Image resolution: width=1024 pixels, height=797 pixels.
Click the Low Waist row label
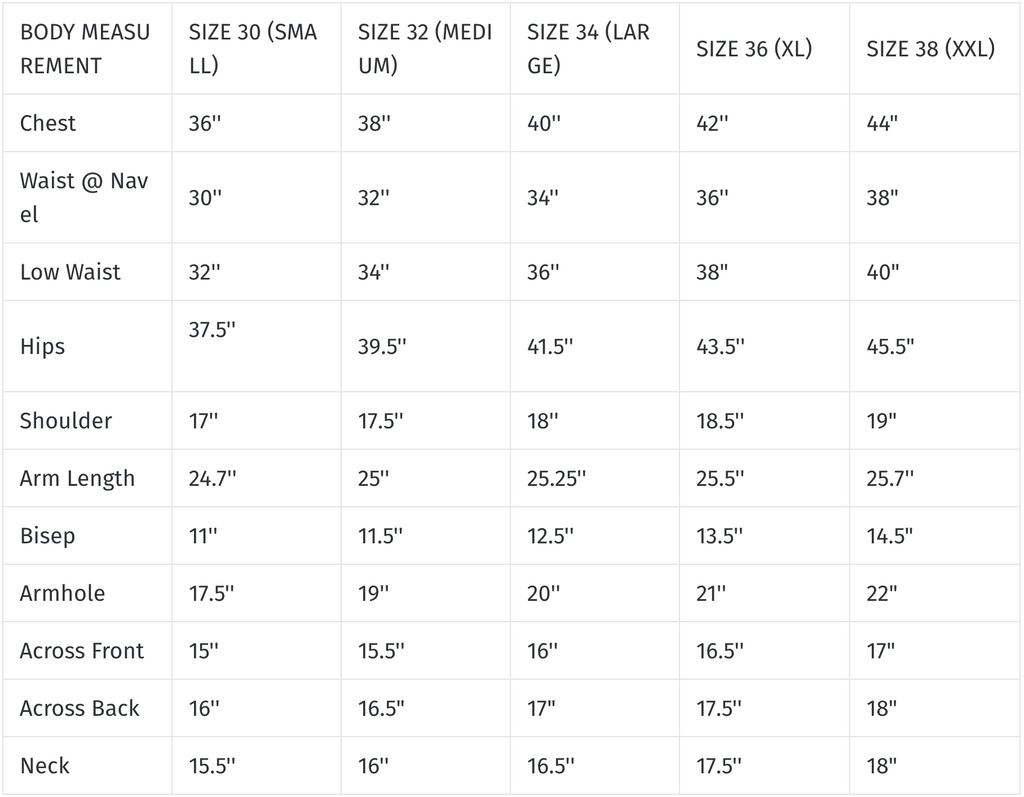(x=70, y=272)
